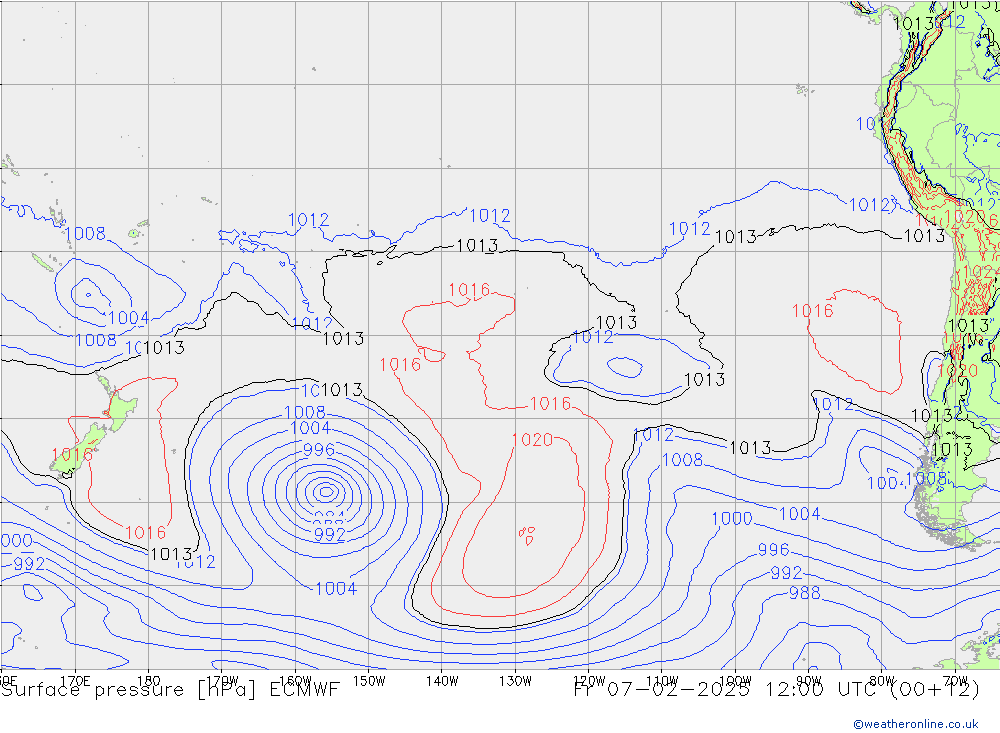Viewport: 1000px width, 733px height.
Task: Click the blue 1000 isobar label beside 1004
Action: 732,519
